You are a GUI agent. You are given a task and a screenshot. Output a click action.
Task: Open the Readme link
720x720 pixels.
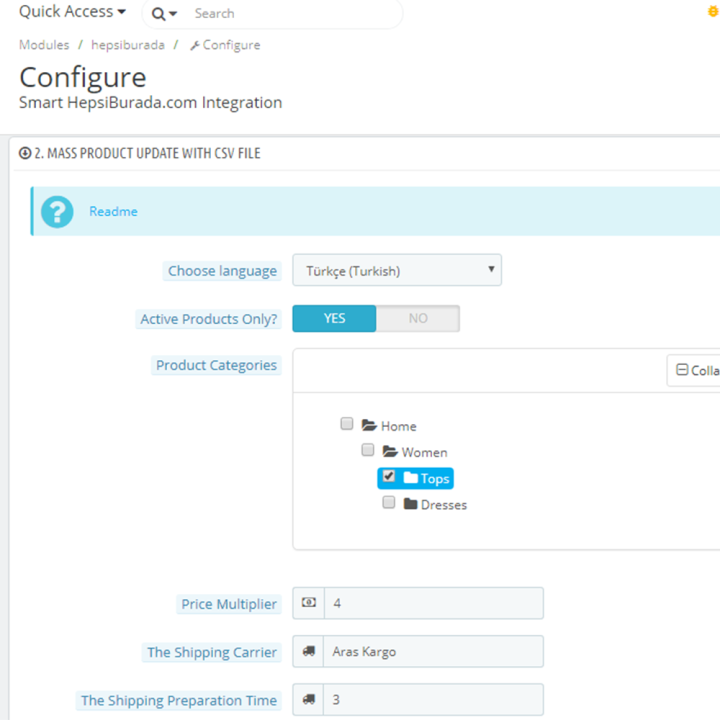pos(113,211)
